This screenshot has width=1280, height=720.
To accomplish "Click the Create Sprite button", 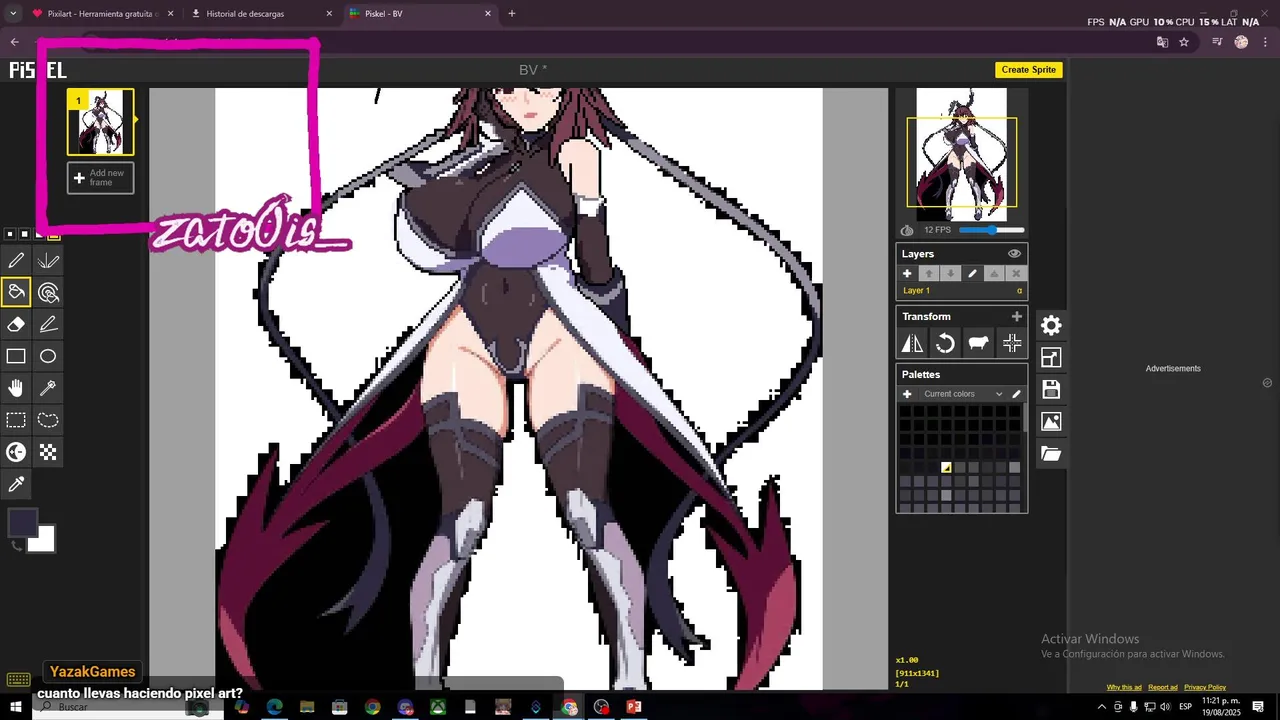I will click(x=1029, y=70).
